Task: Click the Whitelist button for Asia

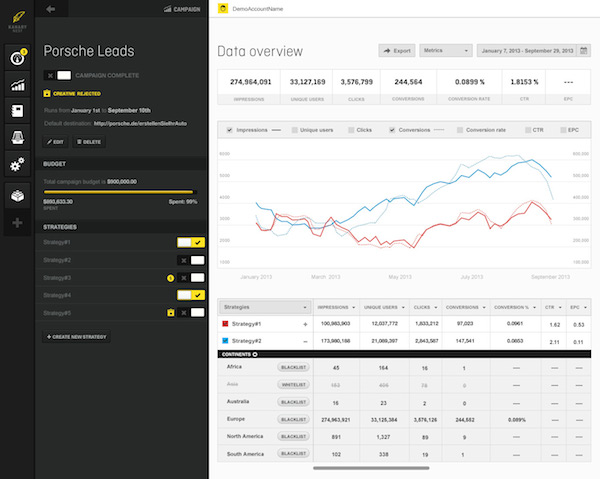Action: (x=293, y=385)
